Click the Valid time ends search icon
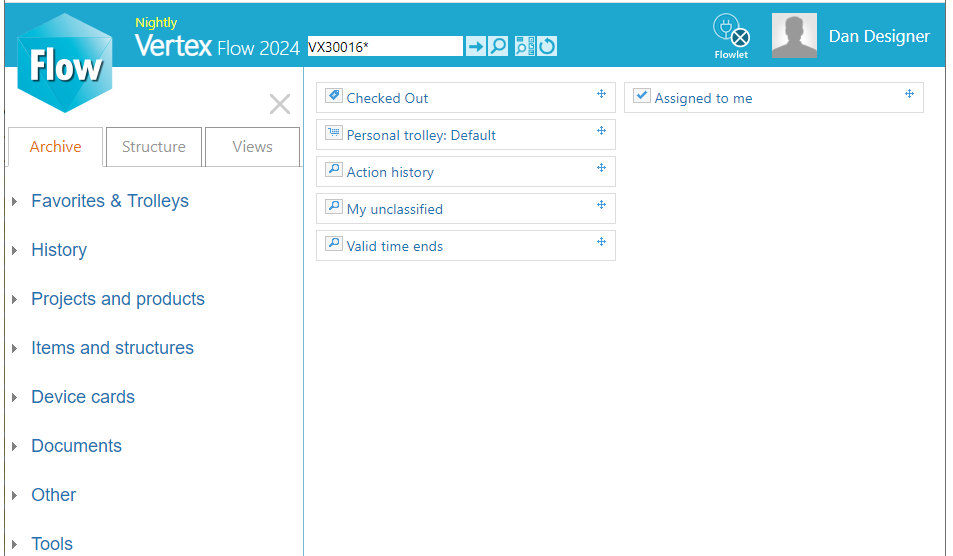Viewport: 953px width, 556px height. pyautogui.click(x=334, y=244)
